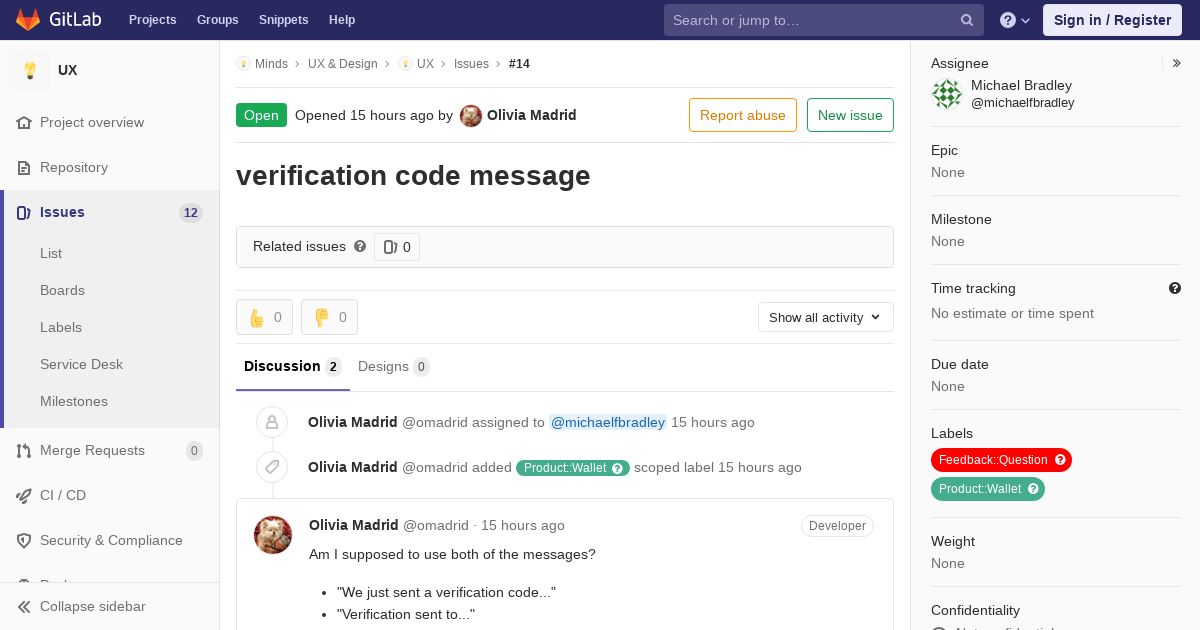Open the Projects menu
This screenshot has width=1200, height=630.
click(x=153, y=20)
